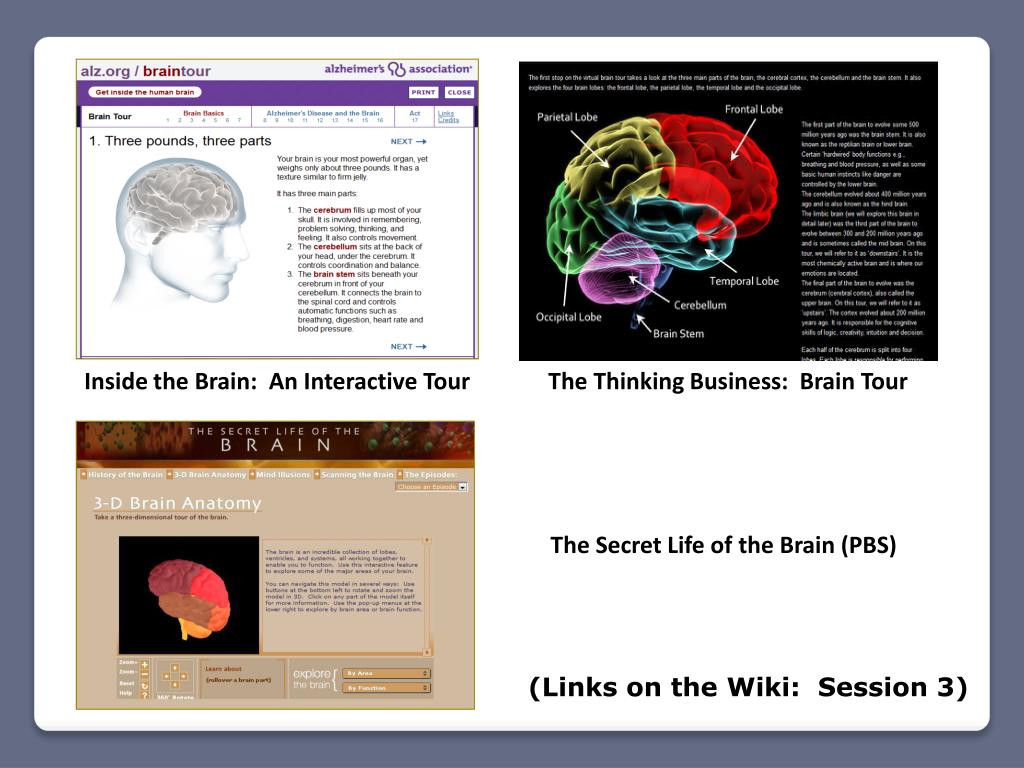Rotate brain model downward with the down arrow
The height and width of the screenshot is (768, 1024).
pyautogui.click(x=175, y=684)
